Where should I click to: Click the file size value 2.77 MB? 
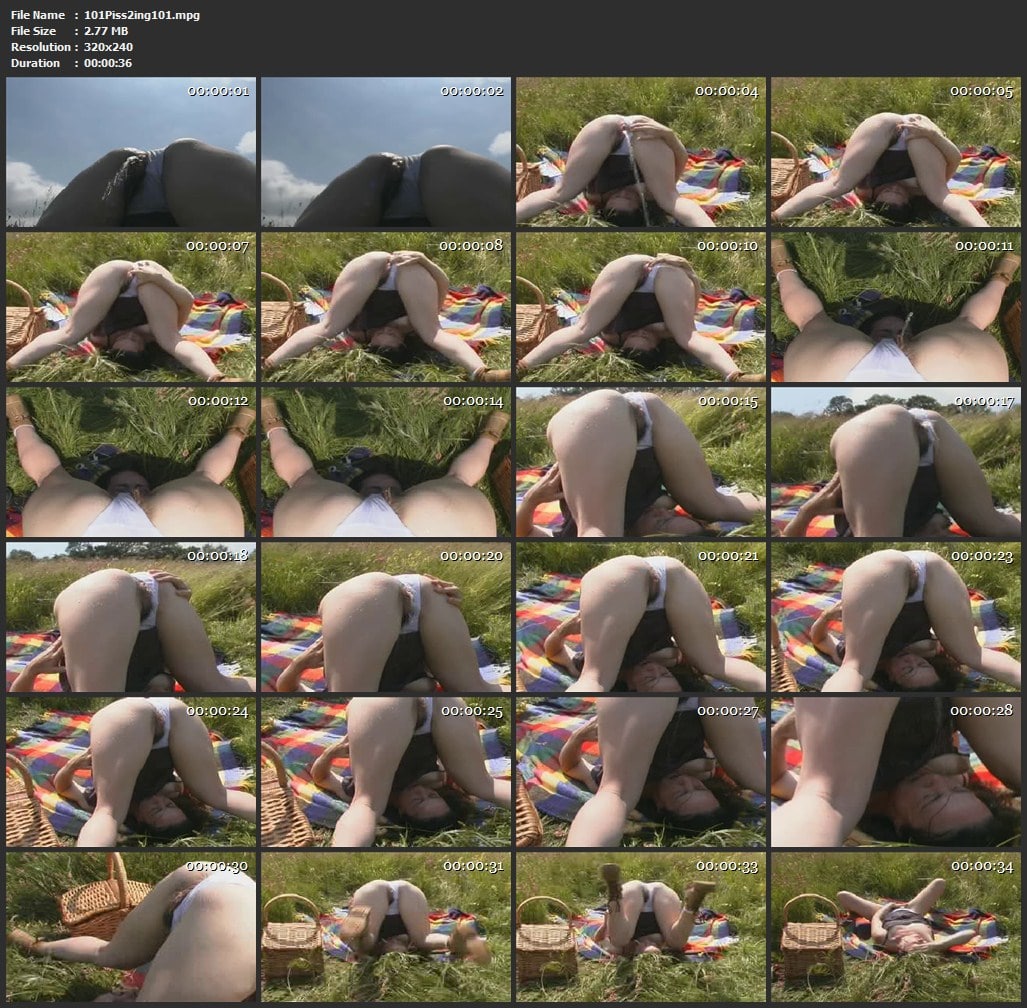click(x=106, y=31)
